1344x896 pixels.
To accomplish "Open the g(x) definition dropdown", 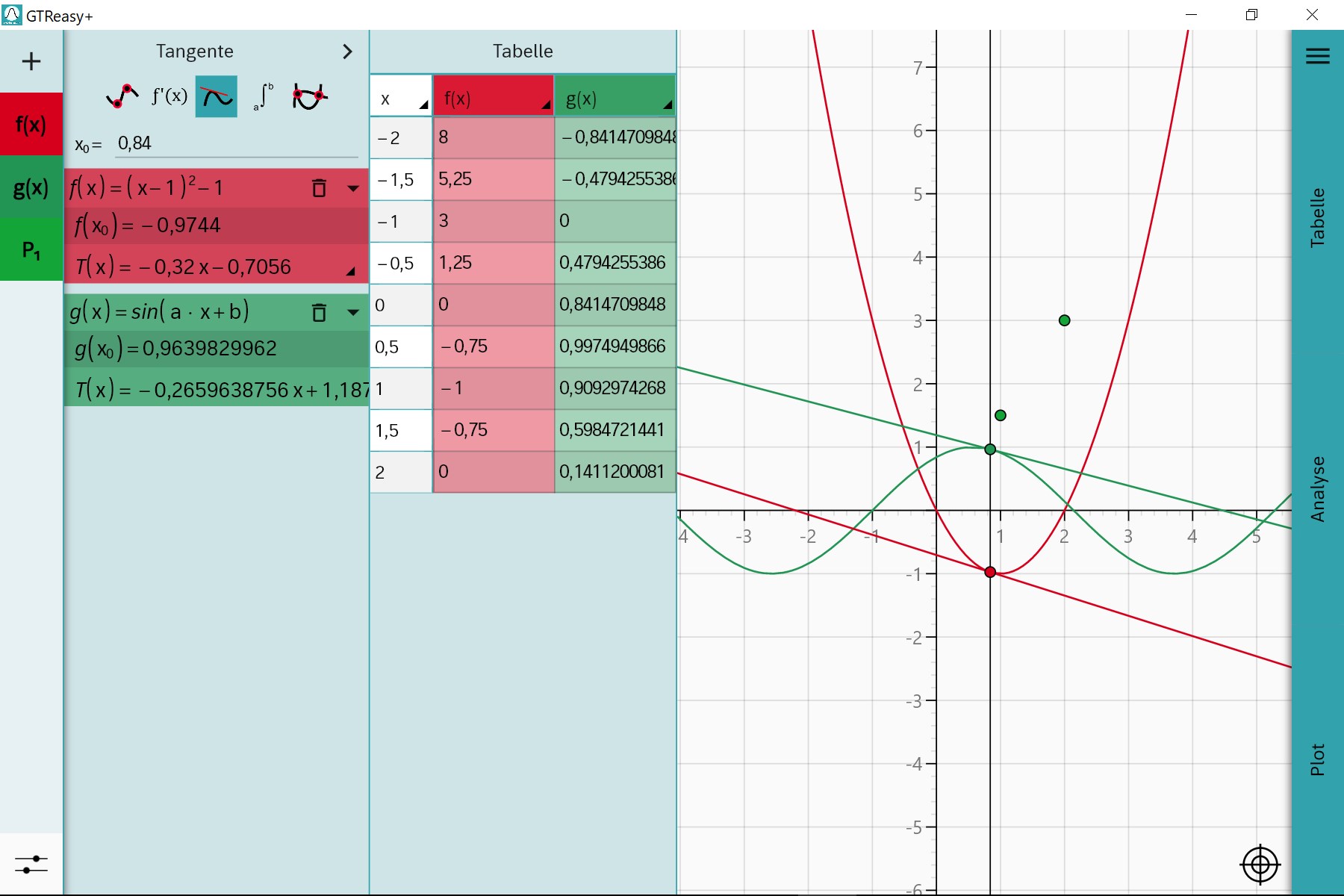I will tap(353, 312).
